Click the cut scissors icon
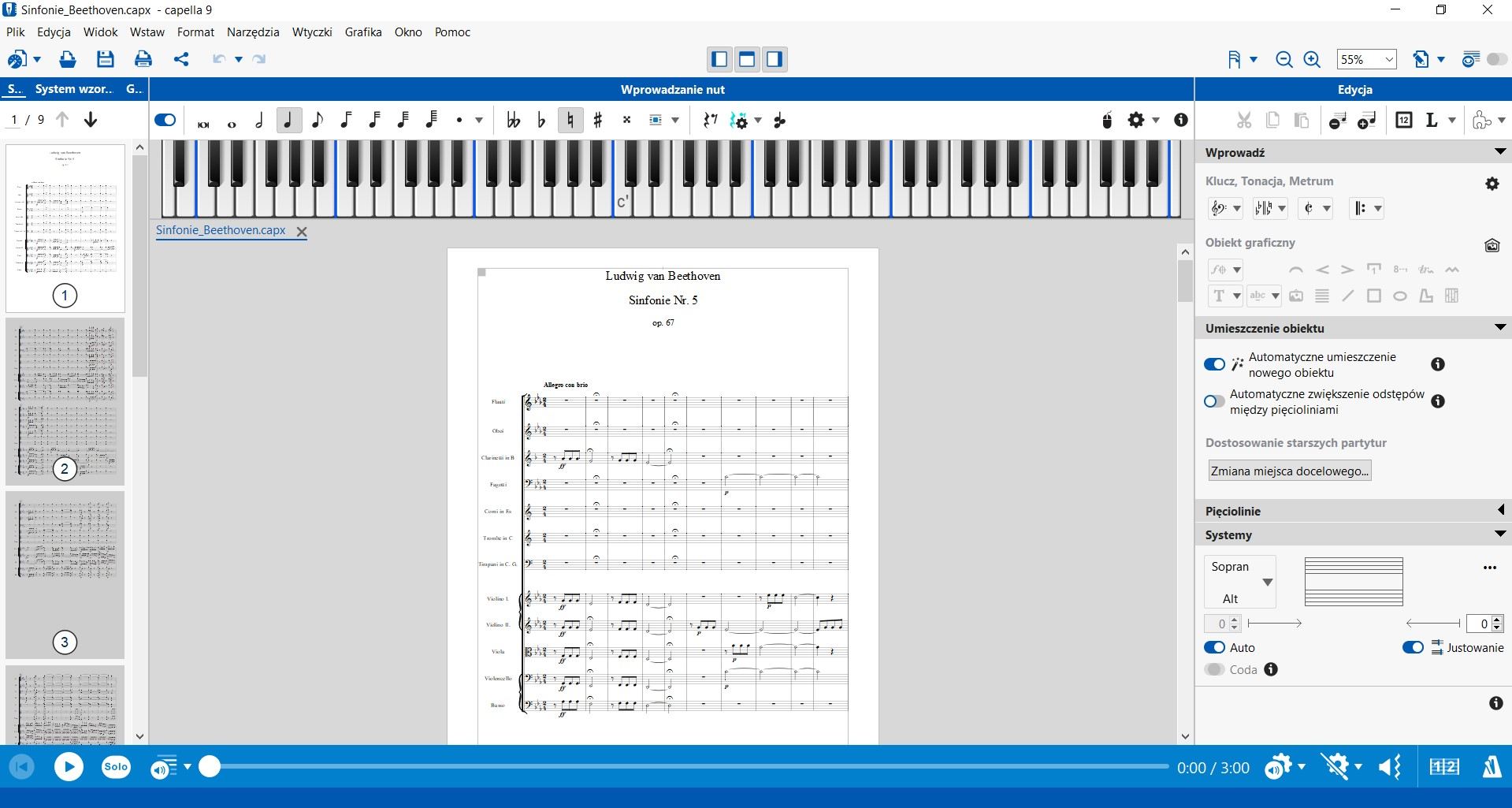Viewport: 1512px width, 808px height. 1244,121
